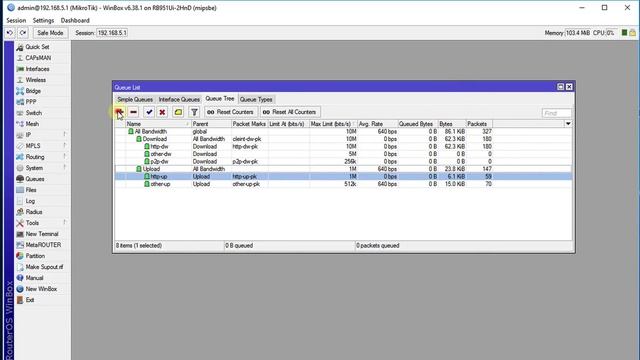Click the Reset Counters button
The height and width of the screenshot is (360, 640).
point(231,112)
